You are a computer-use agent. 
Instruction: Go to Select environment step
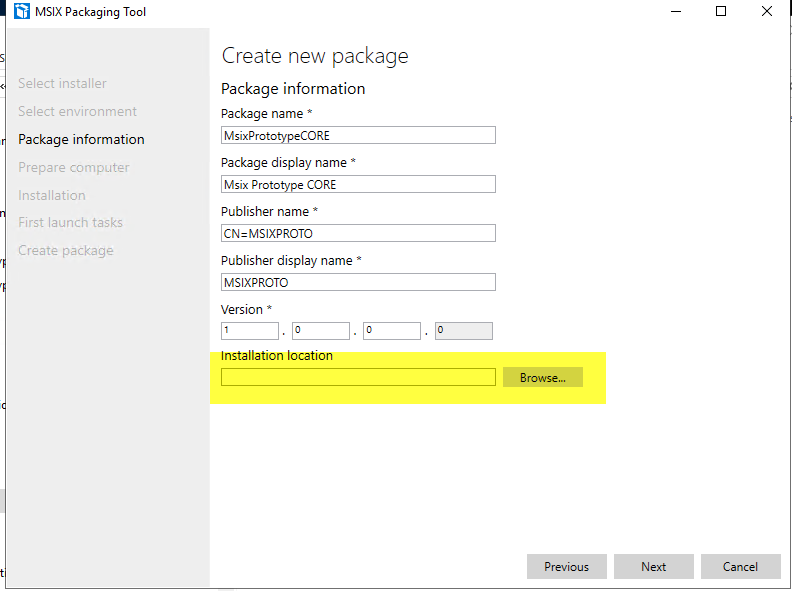pos(77,111)
